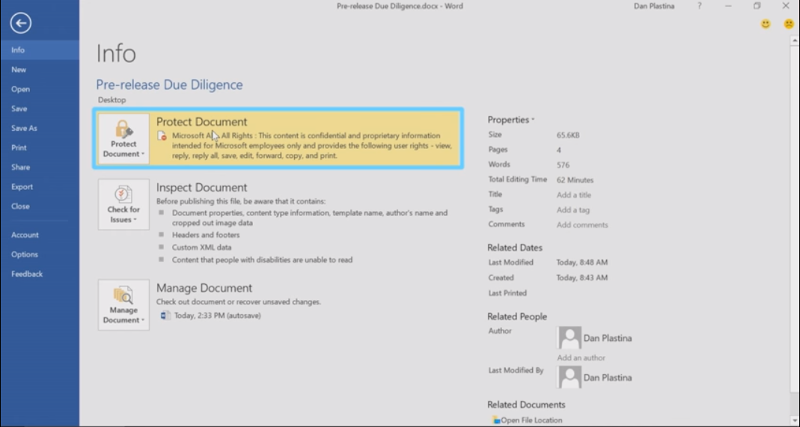Click the happy smiley feedback icon
The width and height of the screenshot is (800, 427).
765,24
